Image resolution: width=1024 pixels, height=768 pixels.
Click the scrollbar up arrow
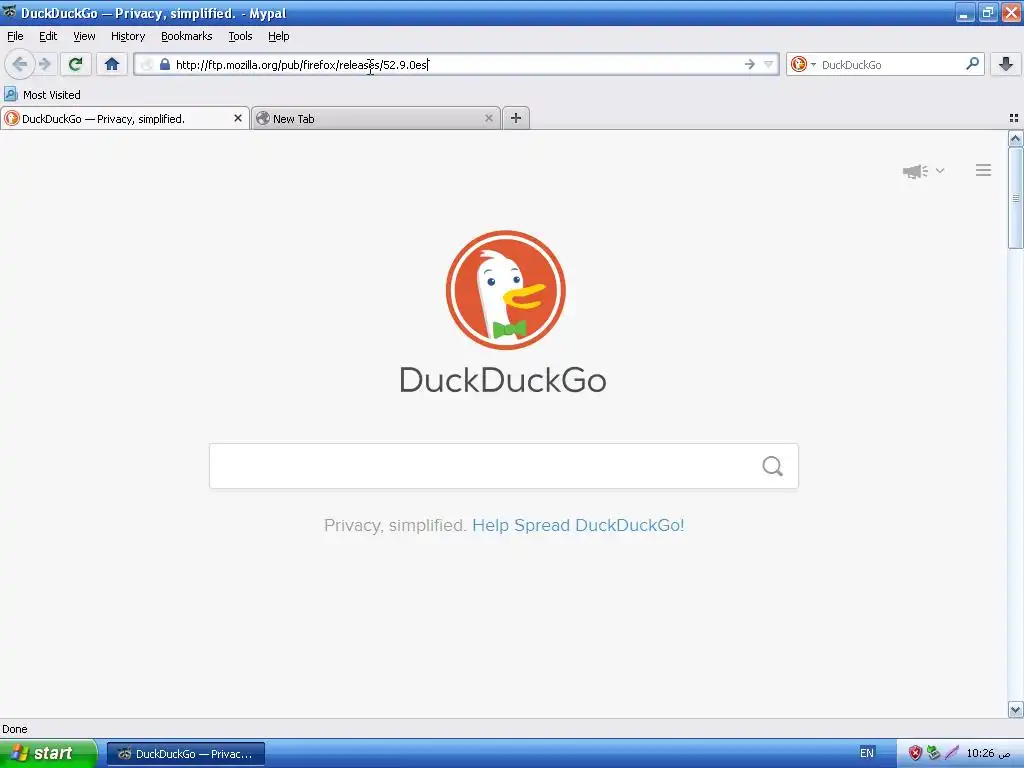point(1015,138)
